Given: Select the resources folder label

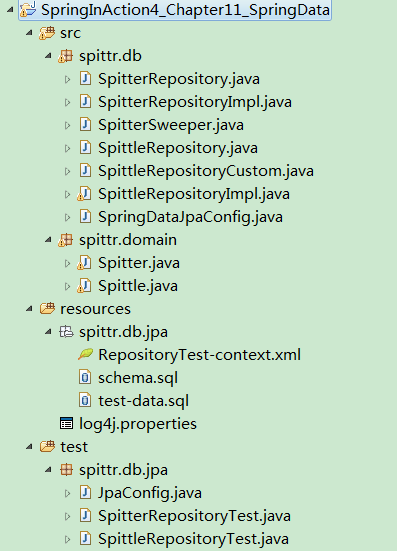Looking at the screenshot, I should click(95, 309).
